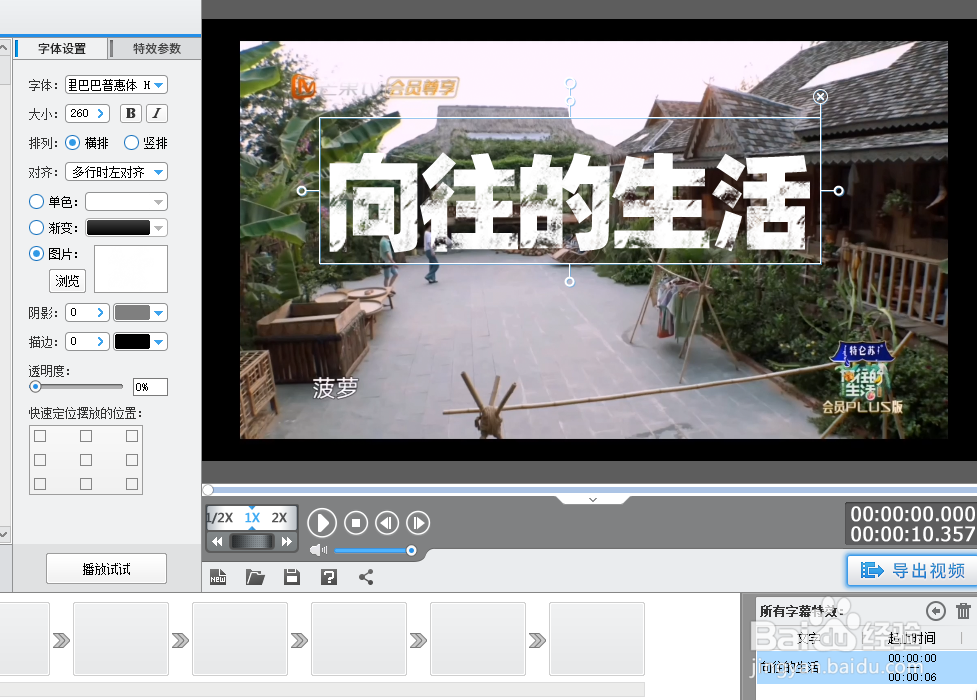Select the 向往的生活 subtitle row

(867, 668)
